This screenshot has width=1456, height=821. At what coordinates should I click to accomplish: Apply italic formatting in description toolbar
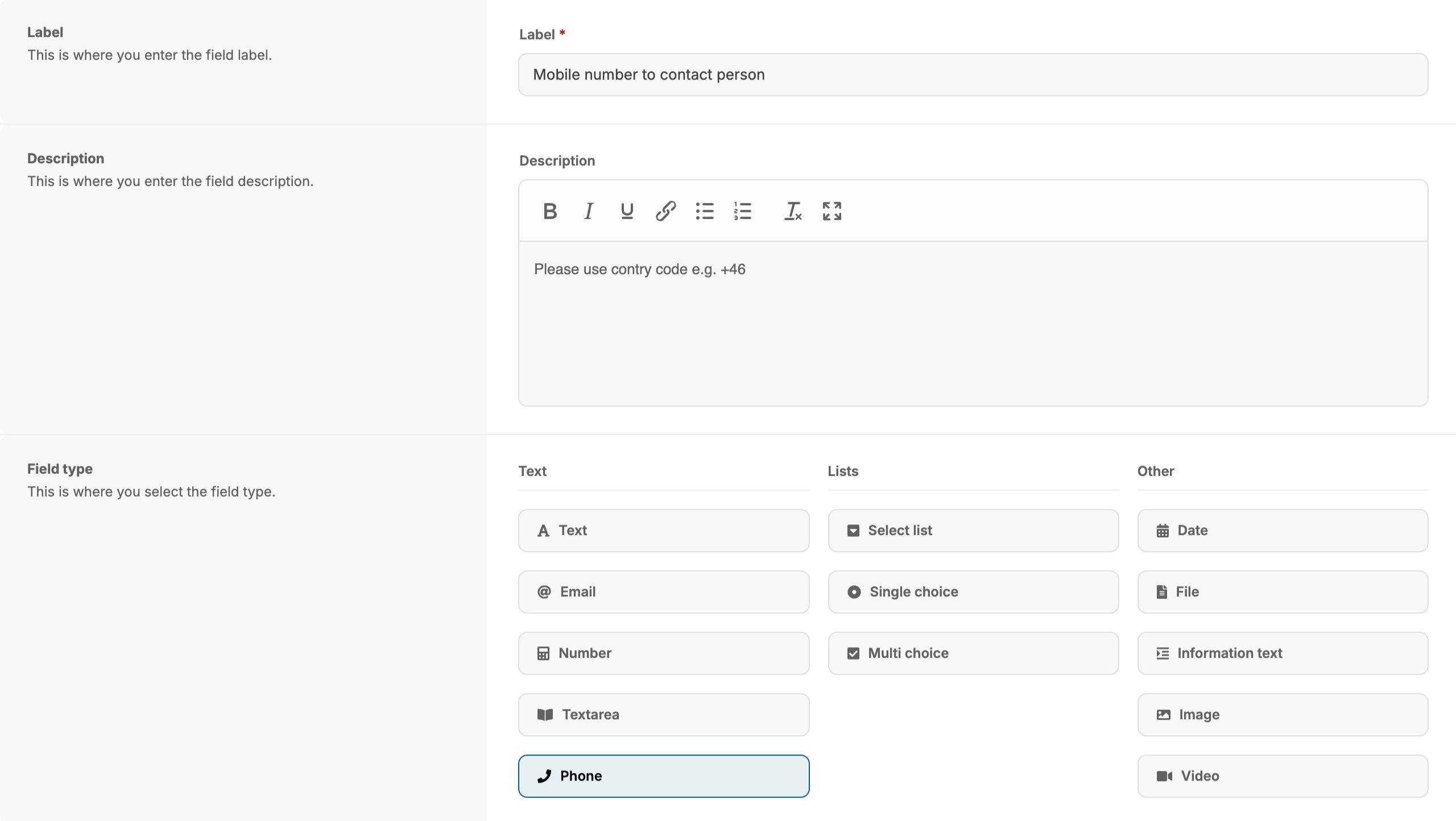point(589,212)
